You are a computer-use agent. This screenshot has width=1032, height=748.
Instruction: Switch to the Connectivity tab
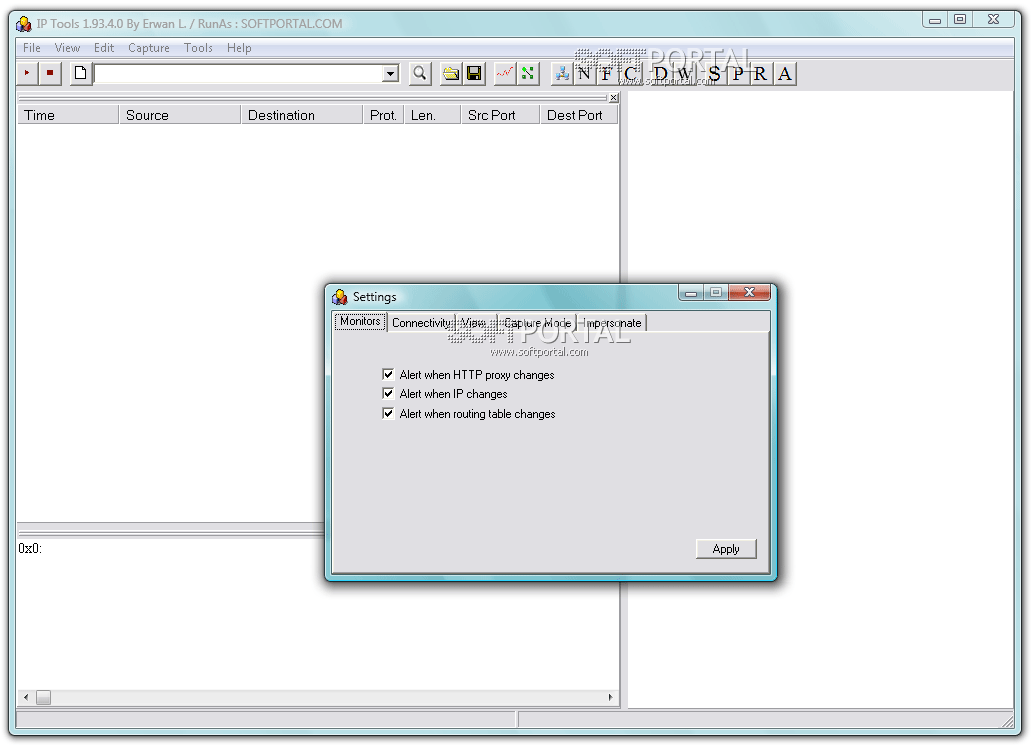click(421, 323)
